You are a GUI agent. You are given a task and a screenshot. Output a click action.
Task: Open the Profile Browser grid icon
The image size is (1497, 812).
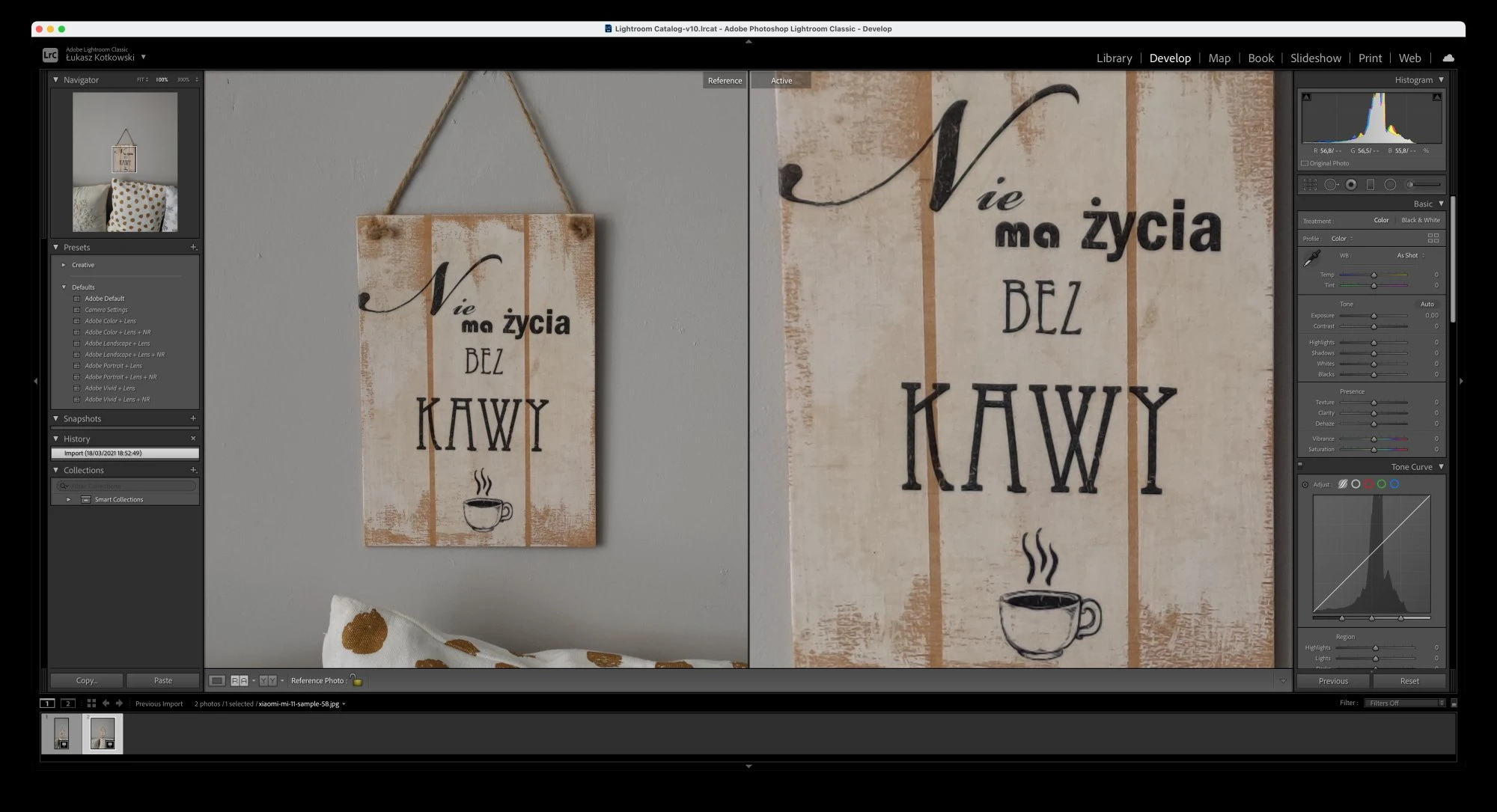(1433, 238)
